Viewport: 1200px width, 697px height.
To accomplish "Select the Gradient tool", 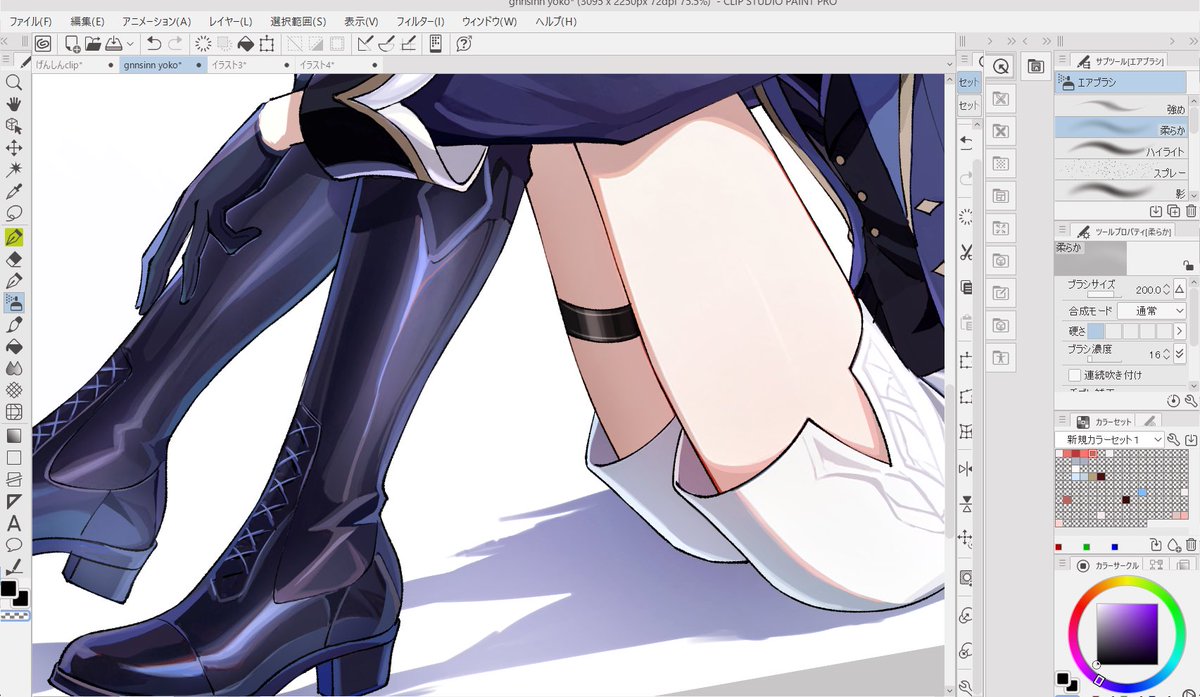I will pos(14,435).
